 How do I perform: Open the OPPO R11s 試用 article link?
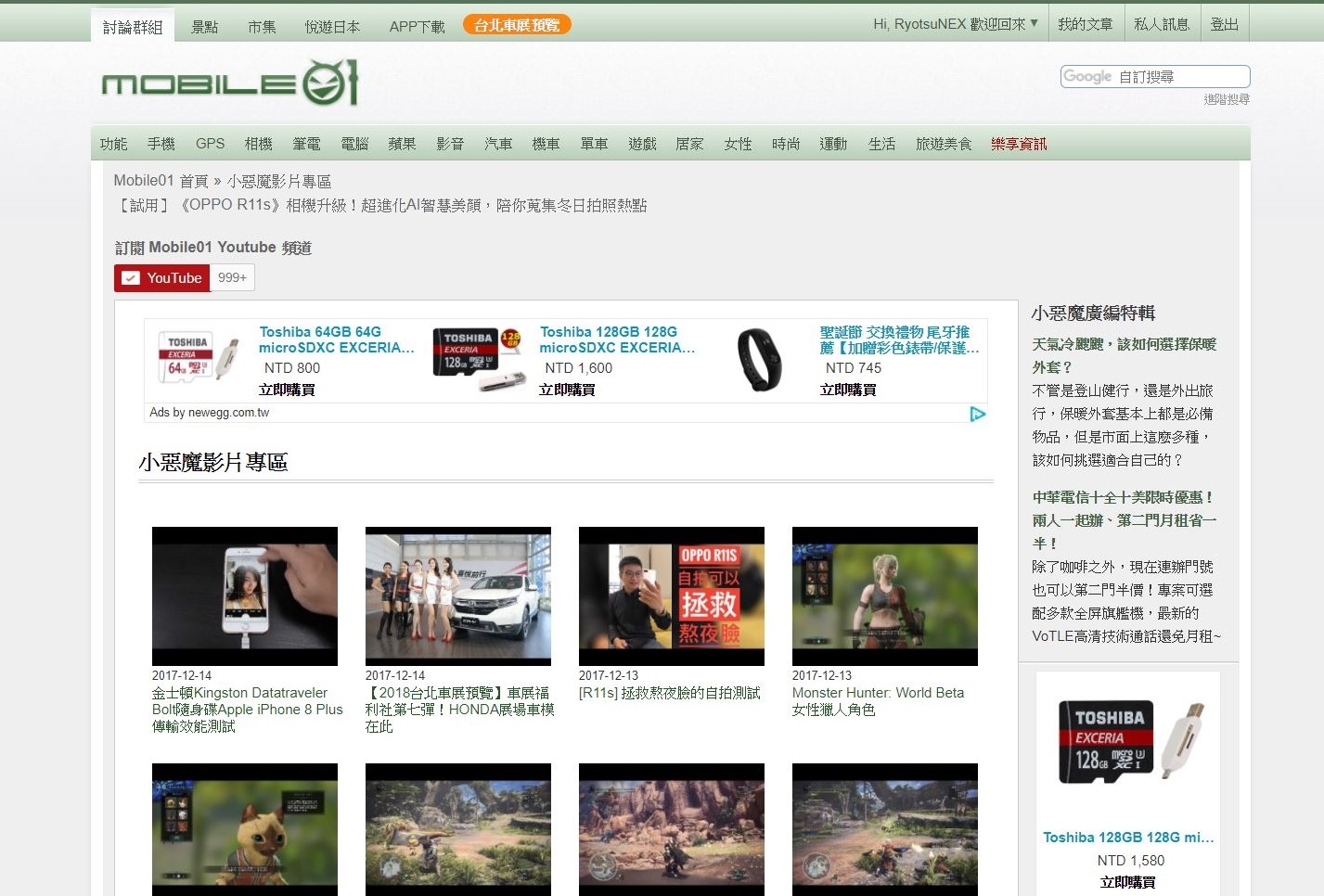[380, 205]
